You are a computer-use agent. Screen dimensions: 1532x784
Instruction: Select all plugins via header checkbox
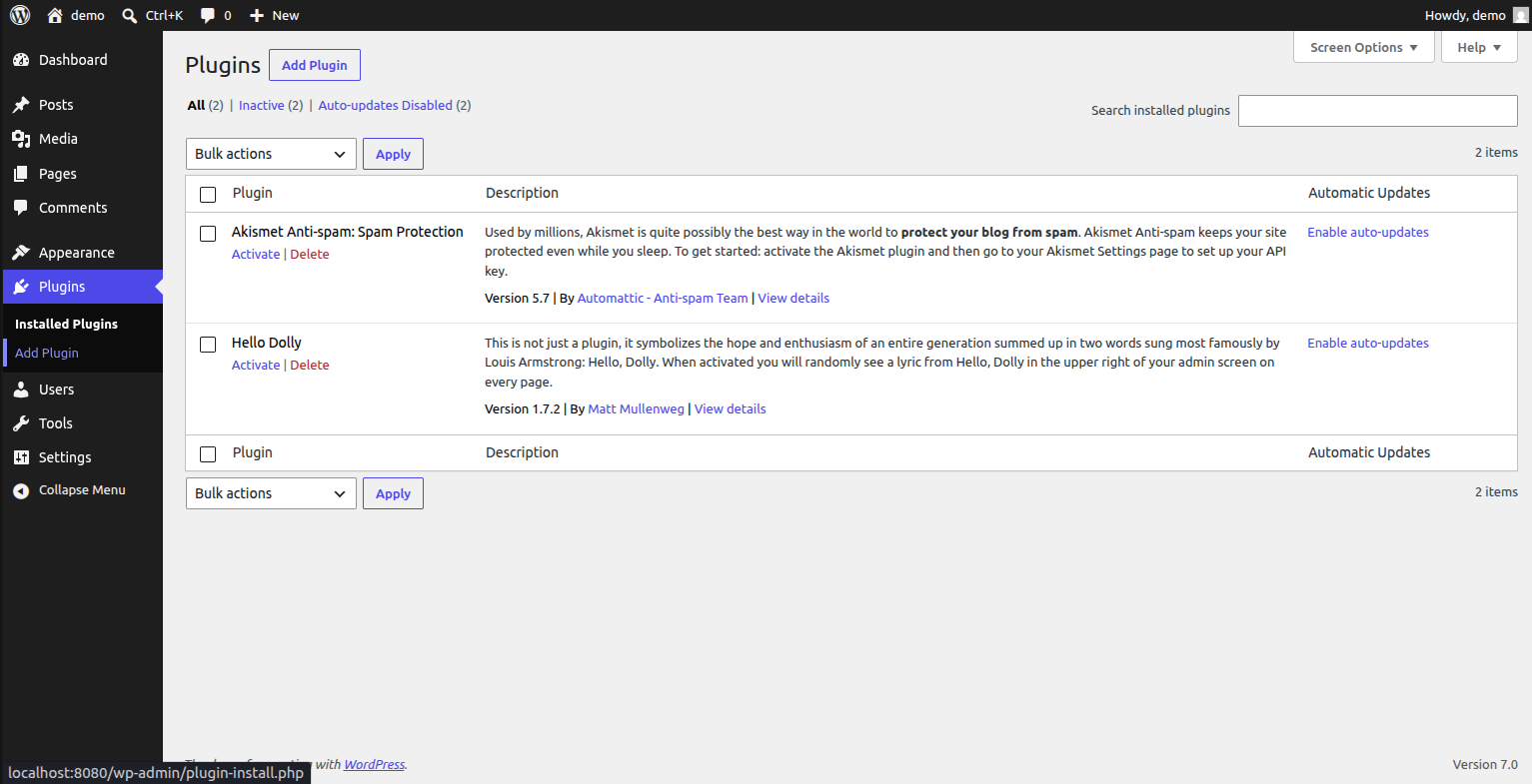tap(208, 195)
